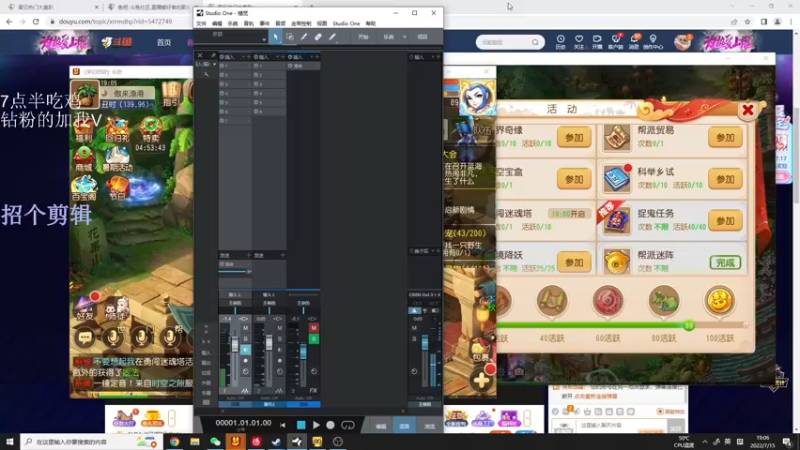Open channel 1 input selector 输入 L
800x450 pixels.
pyautogui.click(x=235, y=295)
